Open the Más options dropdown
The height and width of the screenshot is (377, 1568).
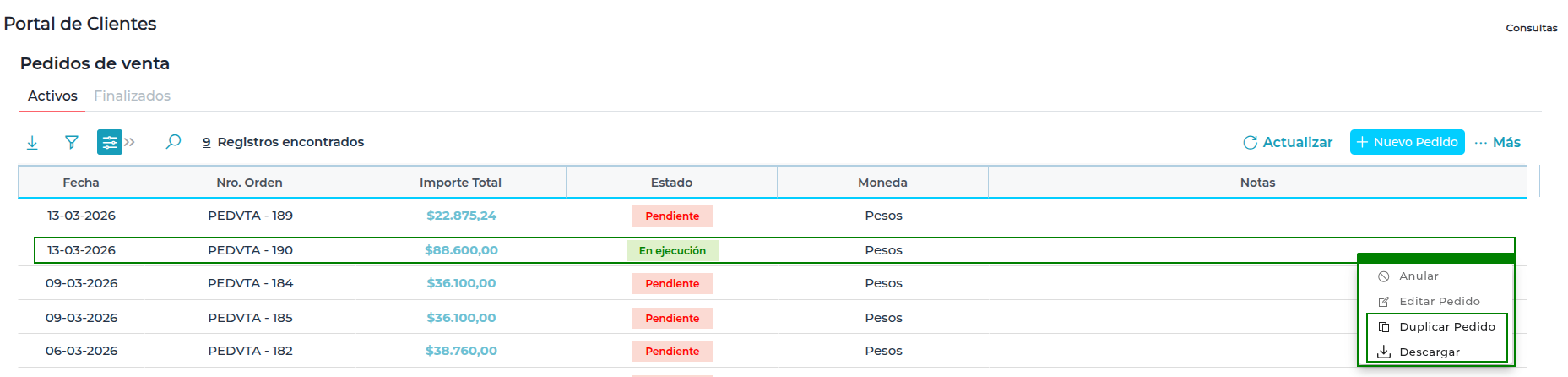coord(1498,142)
